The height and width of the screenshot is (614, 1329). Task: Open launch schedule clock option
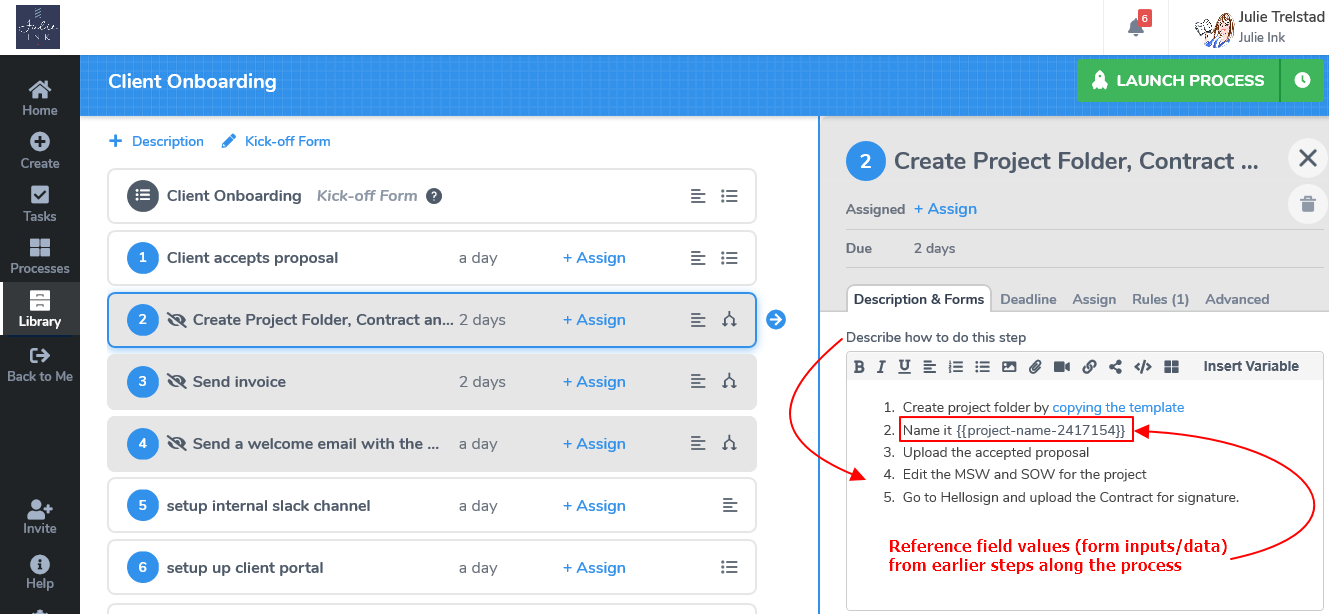[1302, 80]
